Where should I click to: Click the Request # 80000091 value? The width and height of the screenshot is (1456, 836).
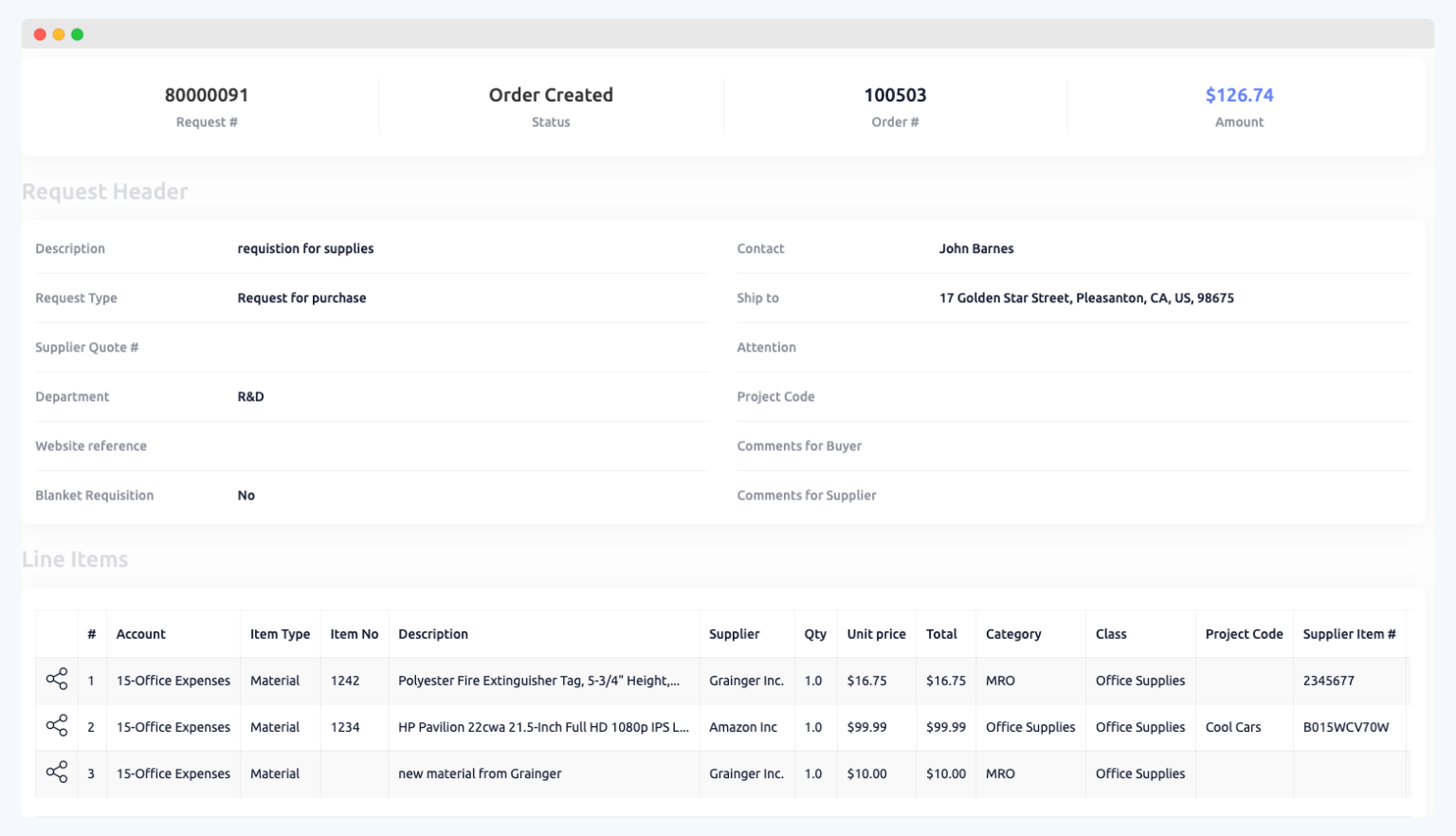tap(206, 95)
